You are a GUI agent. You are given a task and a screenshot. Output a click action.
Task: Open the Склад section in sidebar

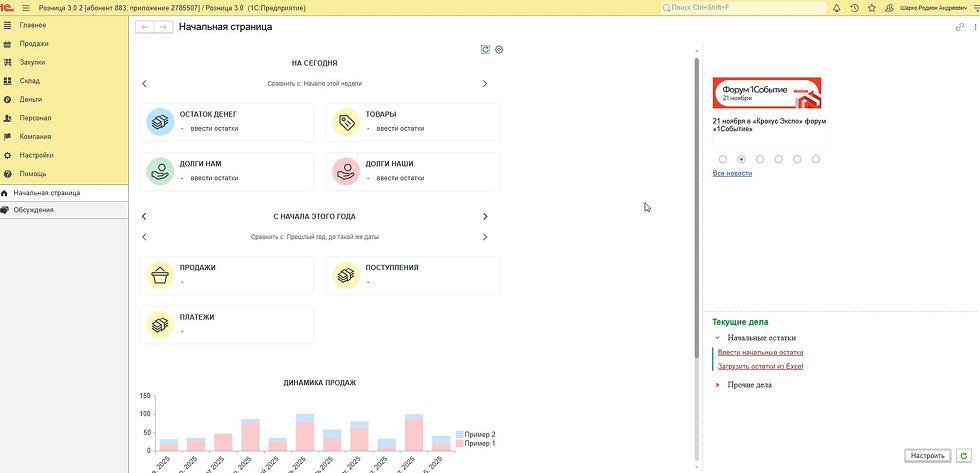(x=30, y=81)
